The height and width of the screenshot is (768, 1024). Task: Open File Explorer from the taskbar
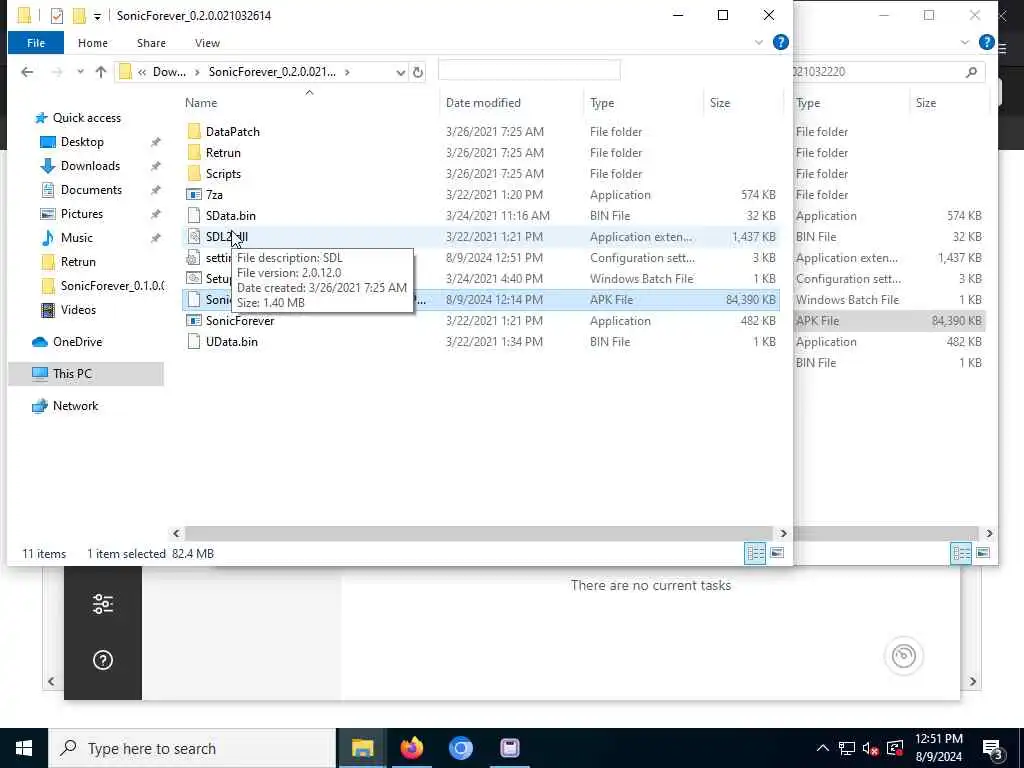(x=362, y=748)
